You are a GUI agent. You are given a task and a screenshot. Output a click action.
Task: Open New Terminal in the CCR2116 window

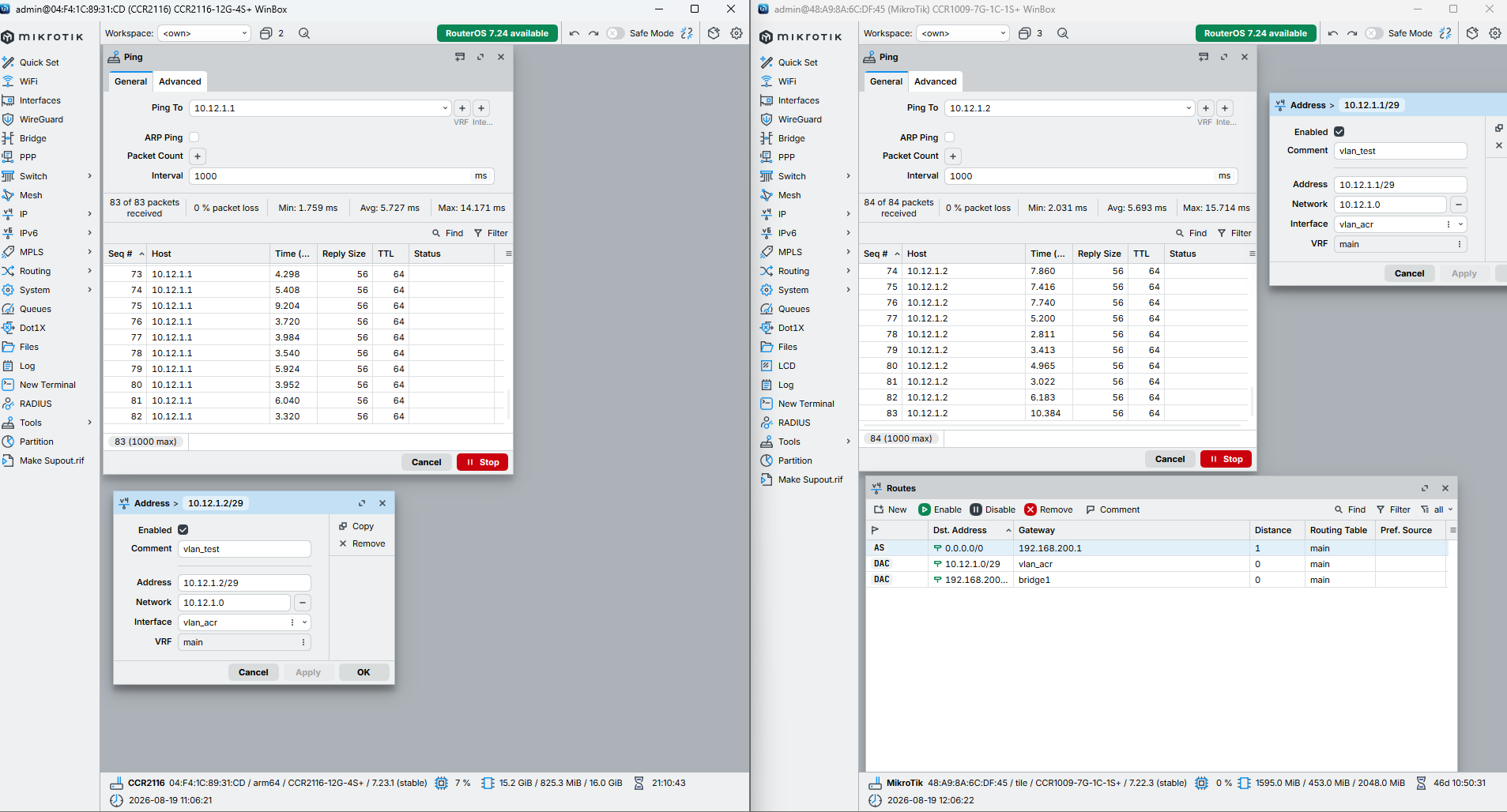(x=47, y=385)
